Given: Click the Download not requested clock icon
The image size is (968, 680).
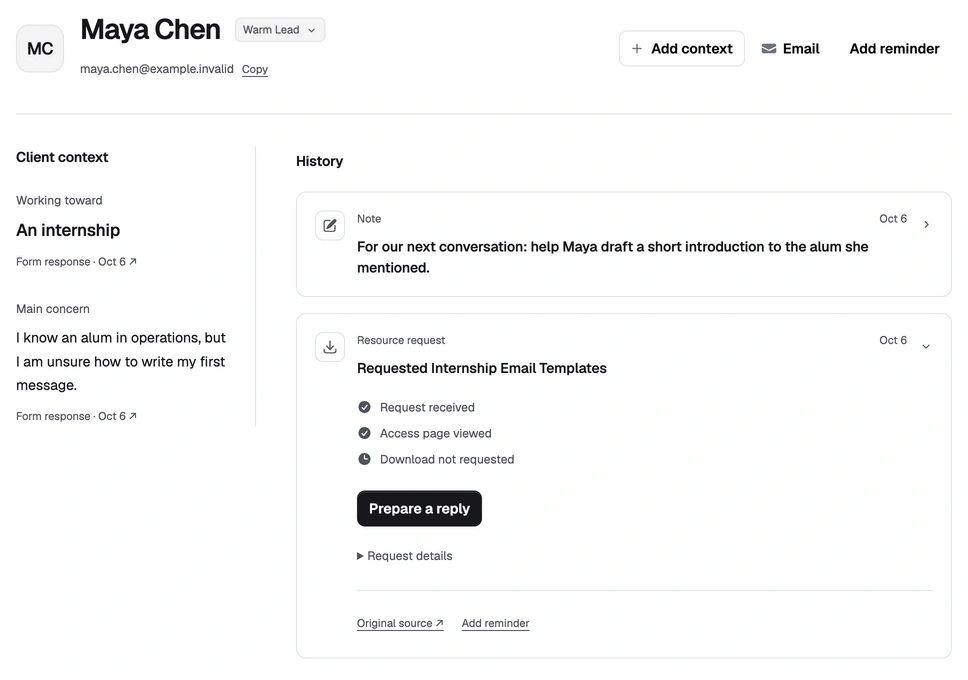Looking at the screenshot, I should point(364,459).
